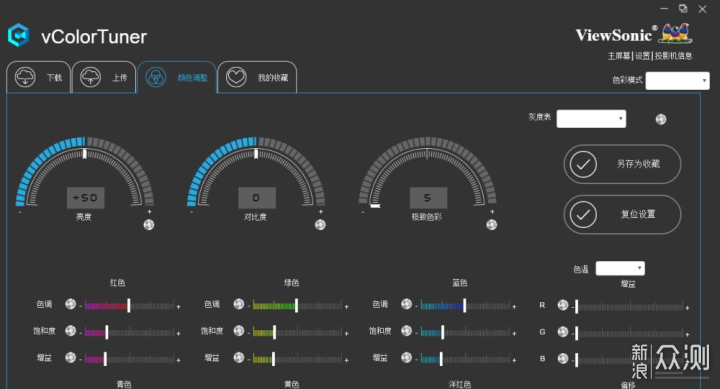Reset 蓝色 色调 with its knob icon
Screen dimensions: 720x389
(406, 304)
